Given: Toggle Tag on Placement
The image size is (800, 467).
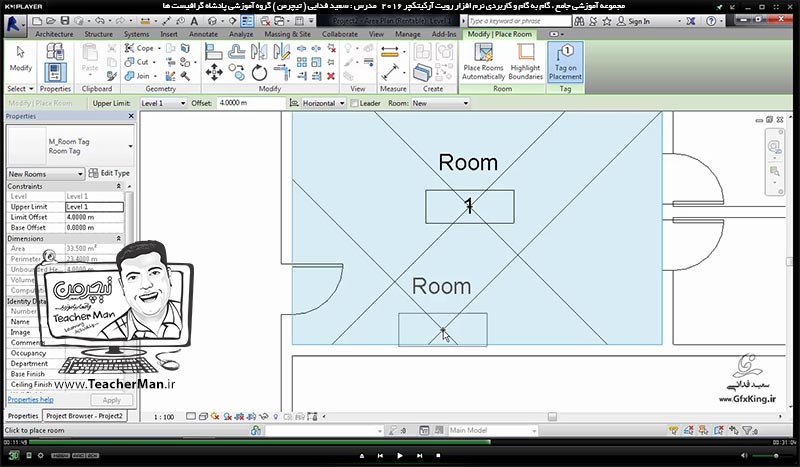Looking at the screenshot, I should (565, 62).
